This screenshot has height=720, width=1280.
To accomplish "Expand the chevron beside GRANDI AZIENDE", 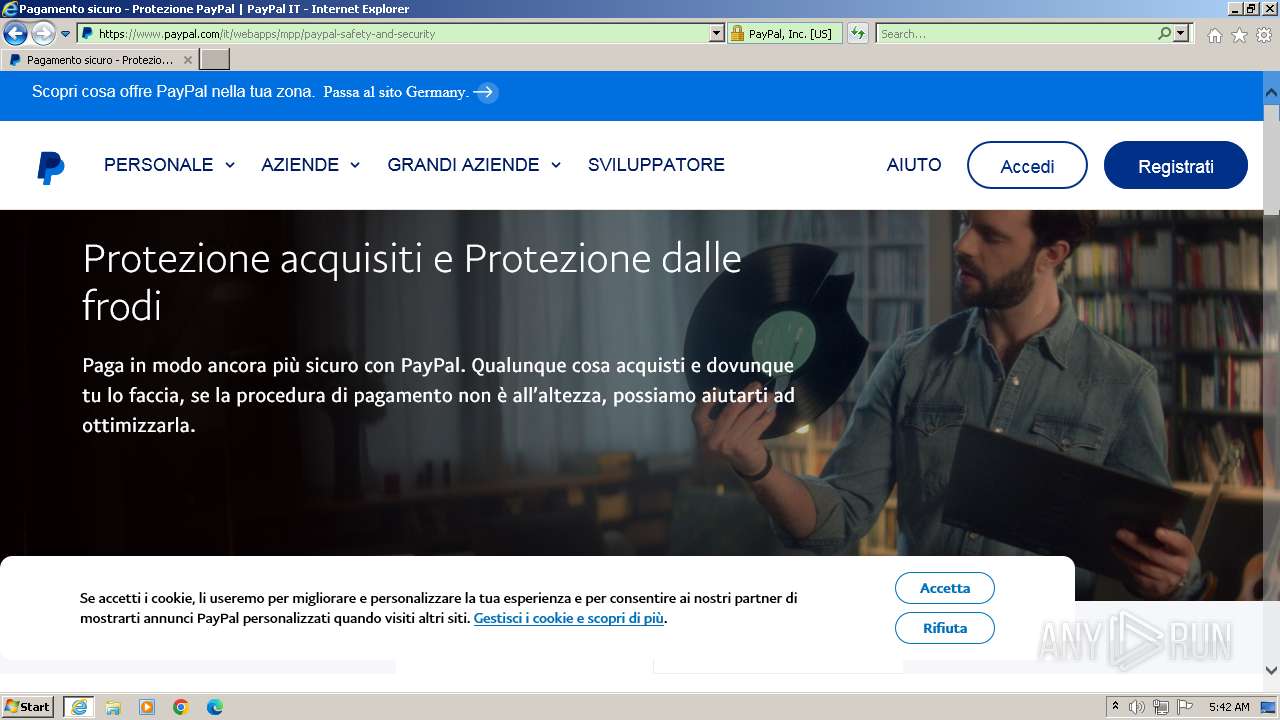I will tap(555, 165).
